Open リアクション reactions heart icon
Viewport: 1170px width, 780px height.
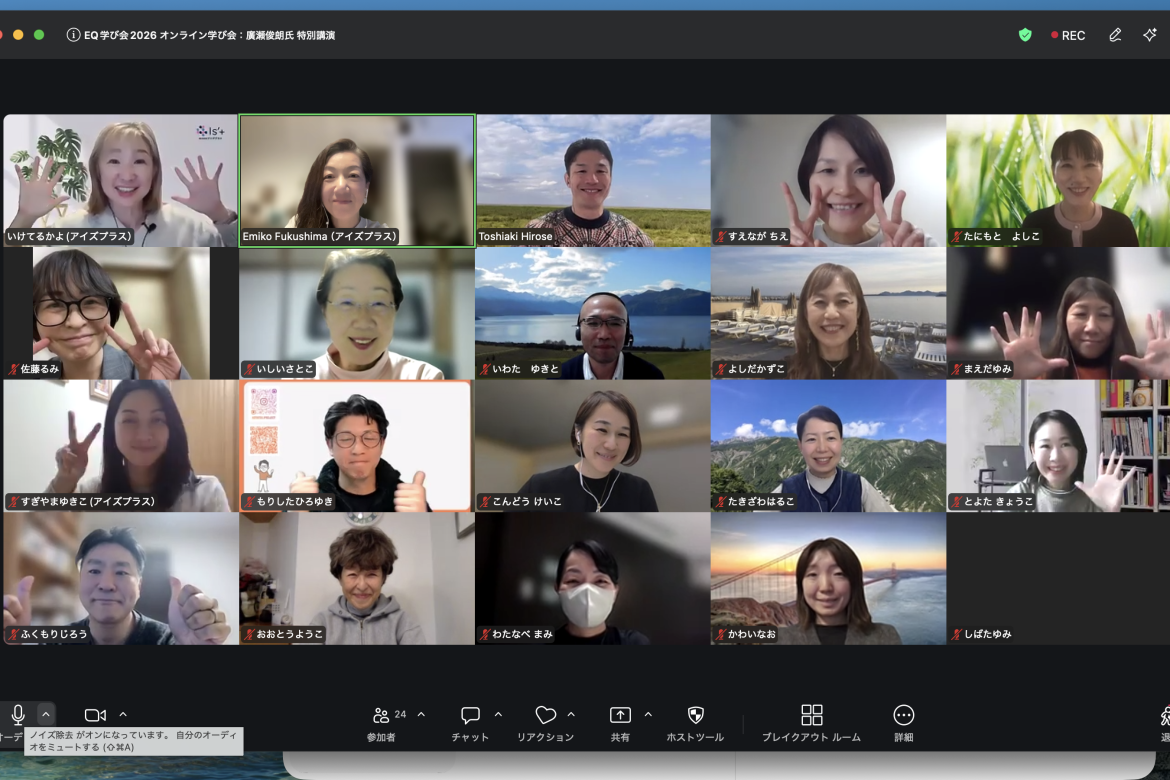(545, 722)
